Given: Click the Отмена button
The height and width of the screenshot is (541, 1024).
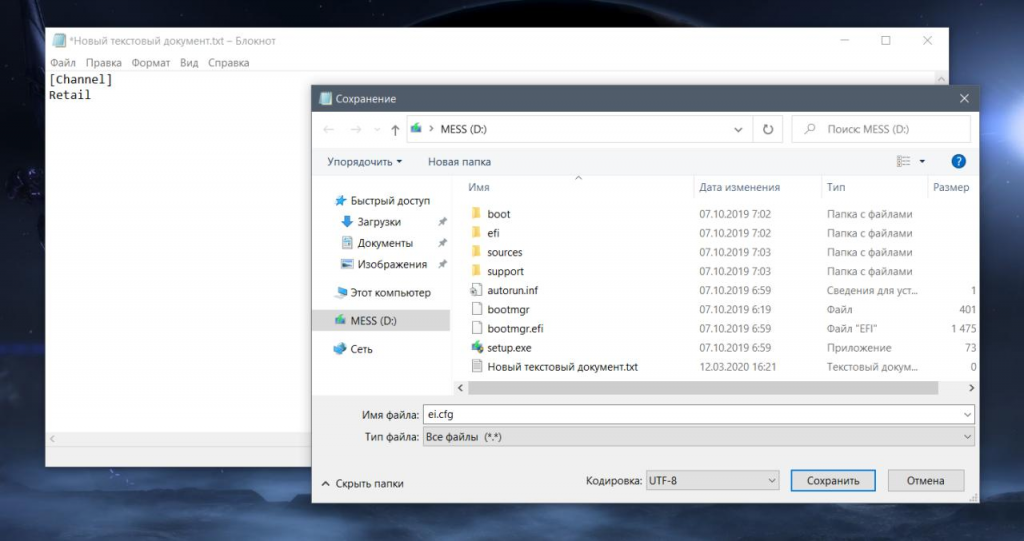Looking at the screenshot, I should (925, 481).
